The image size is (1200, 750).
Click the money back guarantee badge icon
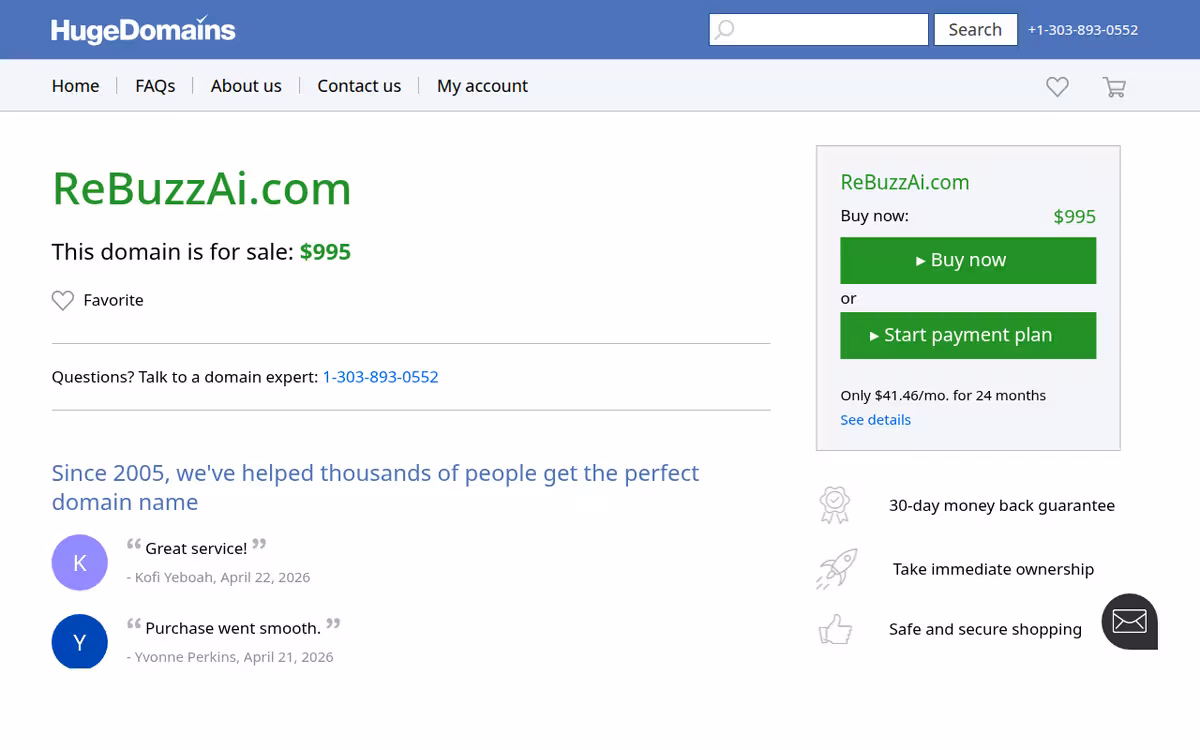pyautogui.click(x=834, y=505)
